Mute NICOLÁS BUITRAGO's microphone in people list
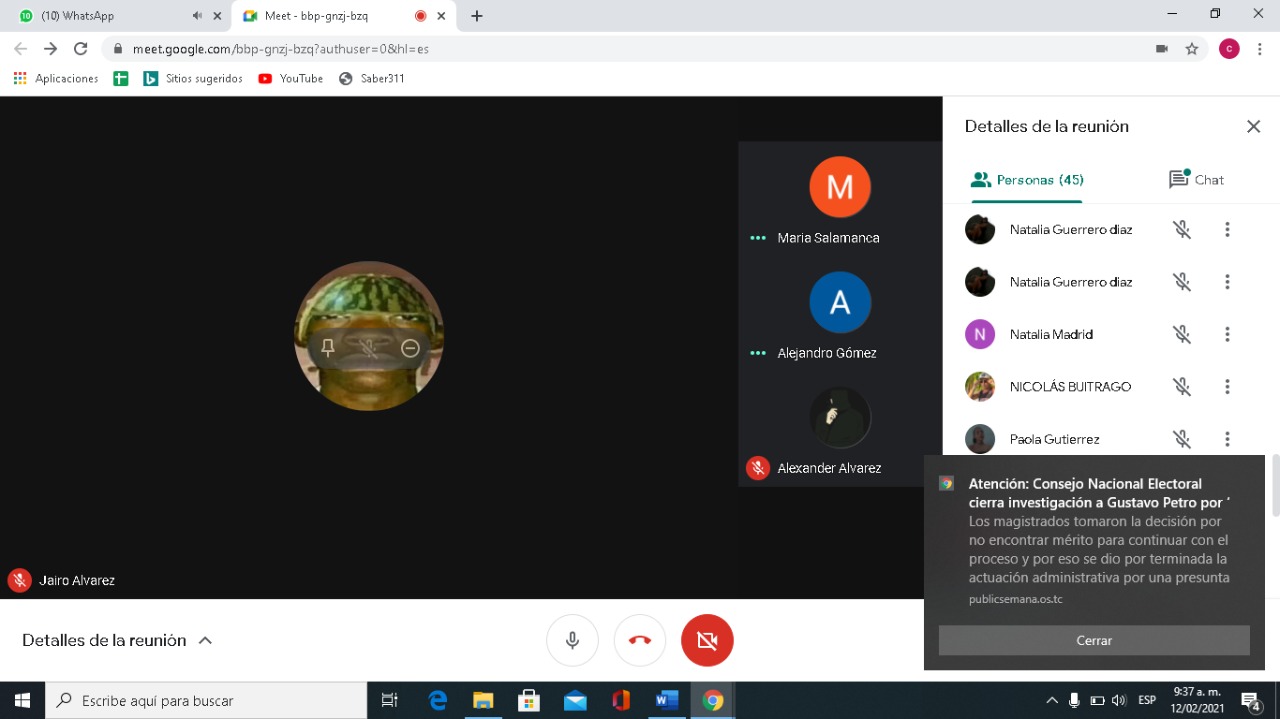This screenshot has height=719, width=1280. point(1182,387)
